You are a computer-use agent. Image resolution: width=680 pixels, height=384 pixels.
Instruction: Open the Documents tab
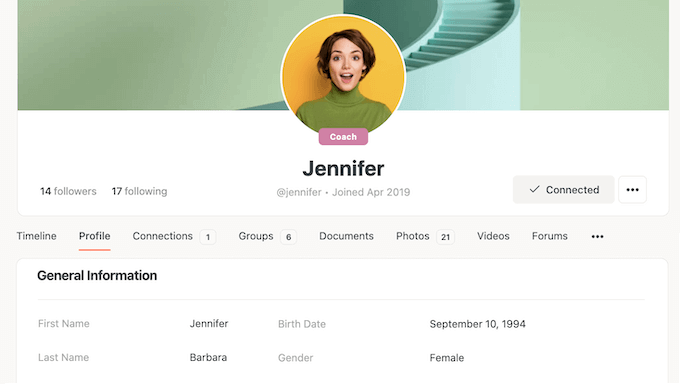click(x=346, y=236)
